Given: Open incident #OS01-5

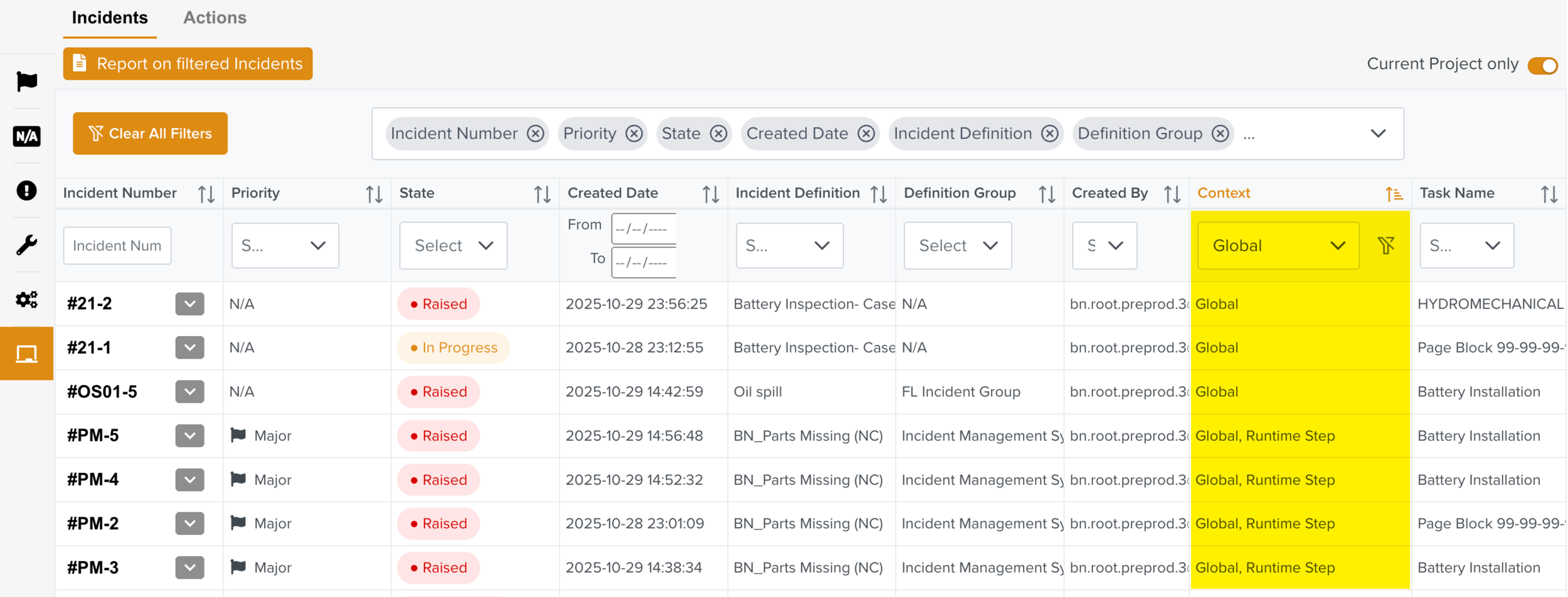Looking at the screenshot, I should tap(102, 392).
